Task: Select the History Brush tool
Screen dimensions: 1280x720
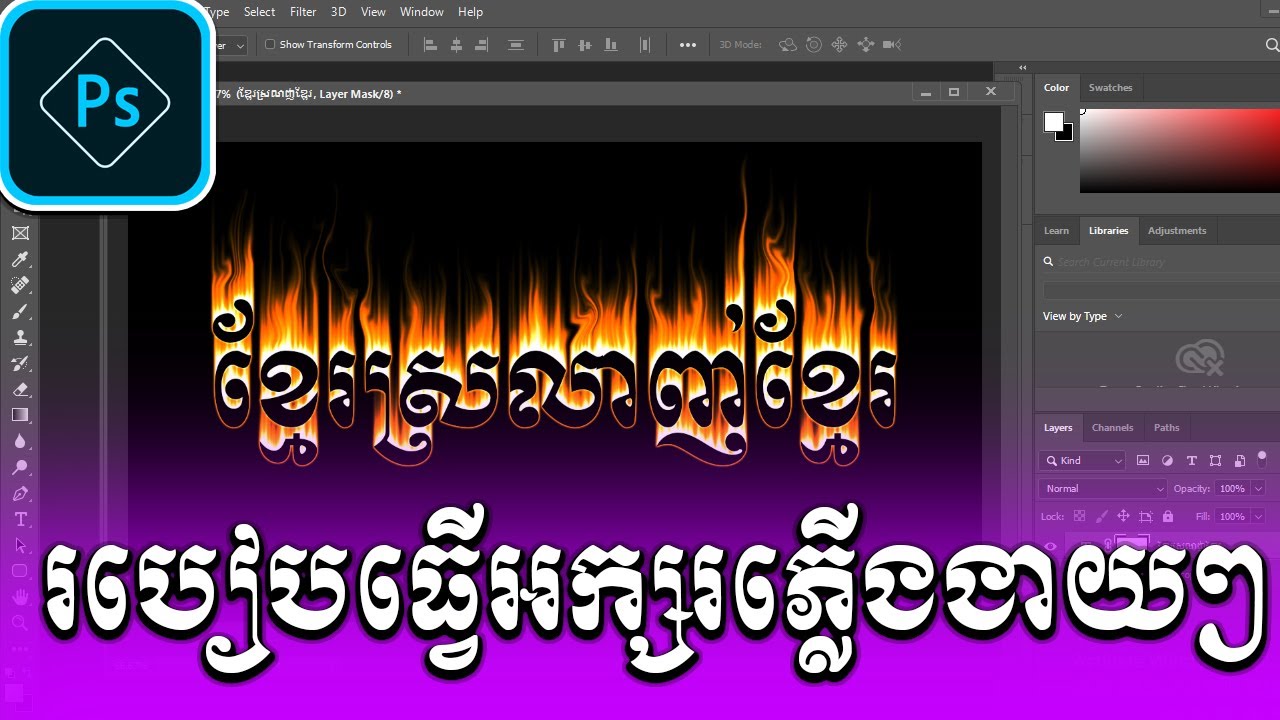Action: pyautogui.click(x=20, y=363)
